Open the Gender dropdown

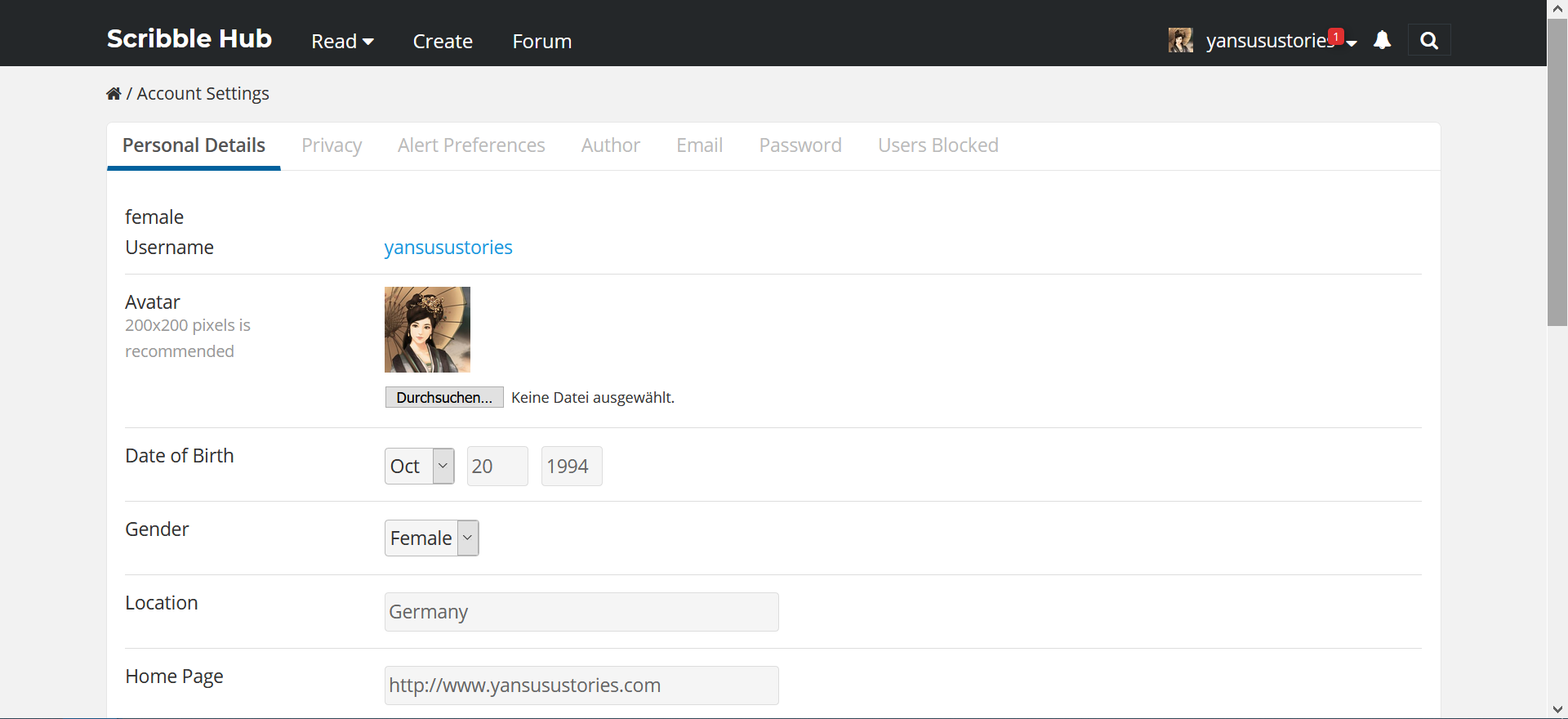(431, 538)
